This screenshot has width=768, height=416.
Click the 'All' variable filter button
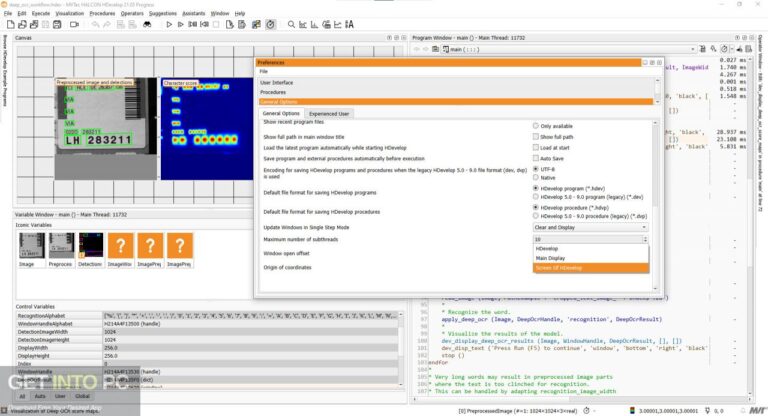22,396
